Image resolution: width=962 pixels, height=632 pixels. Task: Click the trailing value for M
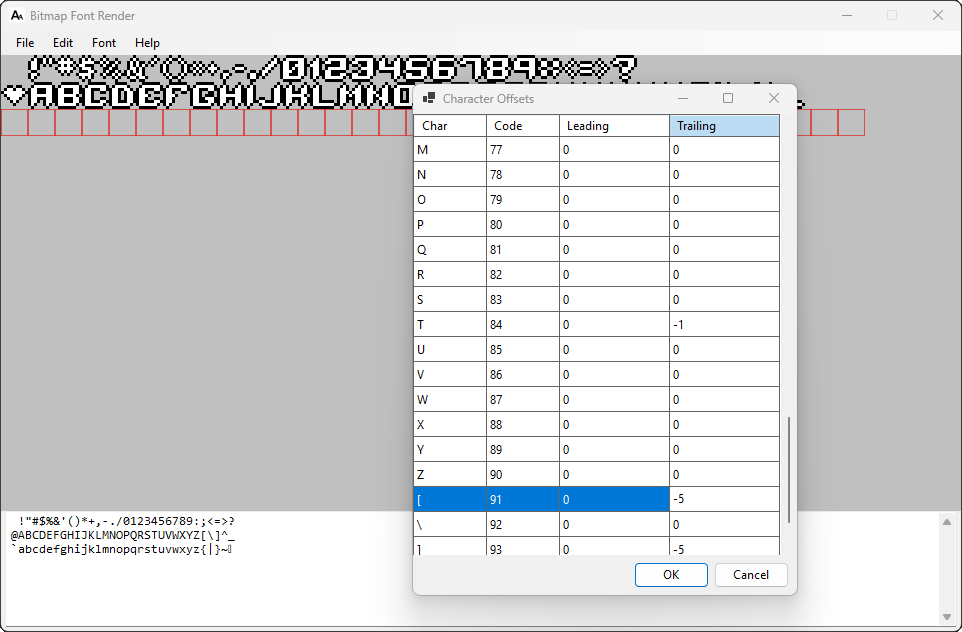(x=725, y=150)
